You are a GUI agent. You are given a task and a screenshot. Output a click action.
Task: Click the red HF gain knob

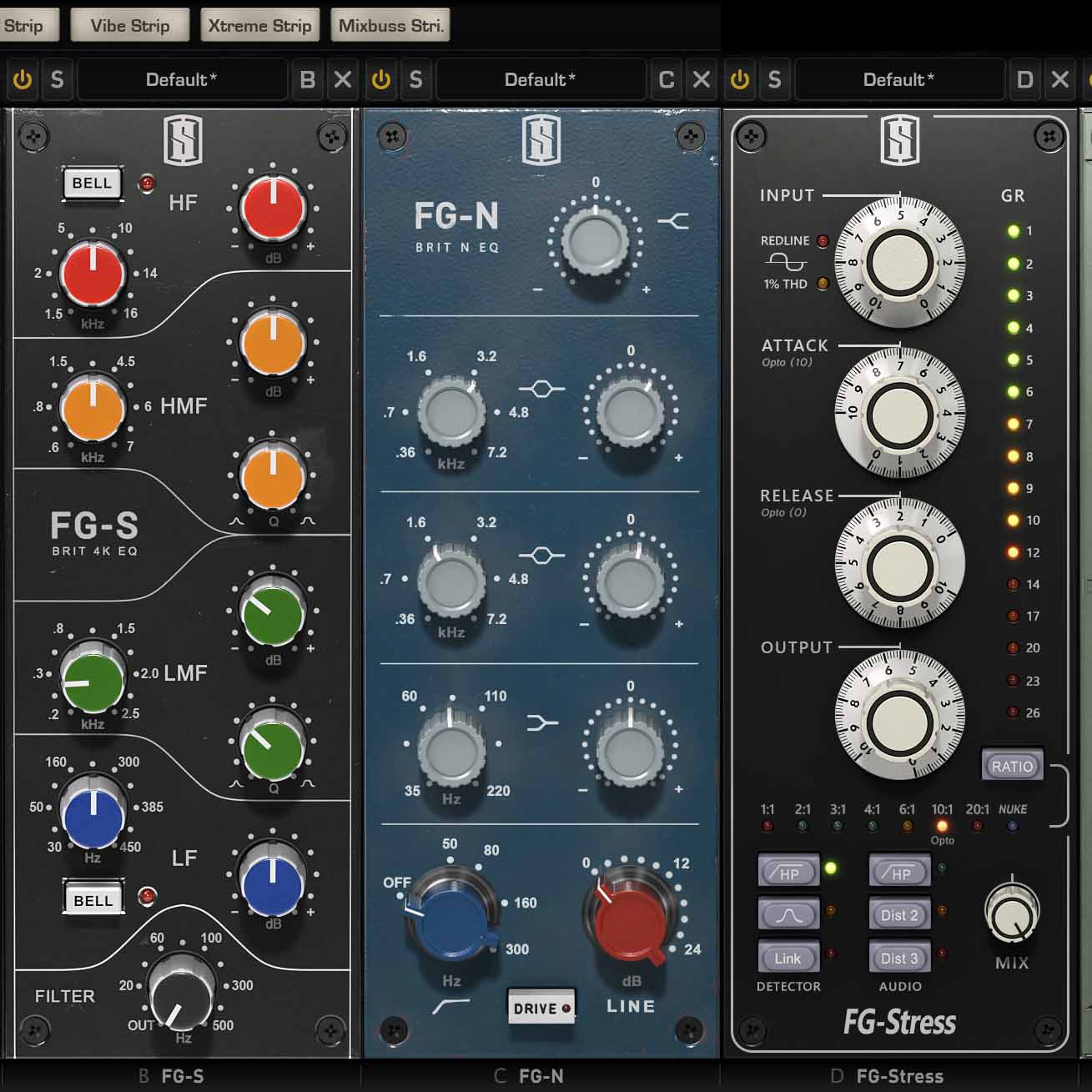[x=273, y=209]
